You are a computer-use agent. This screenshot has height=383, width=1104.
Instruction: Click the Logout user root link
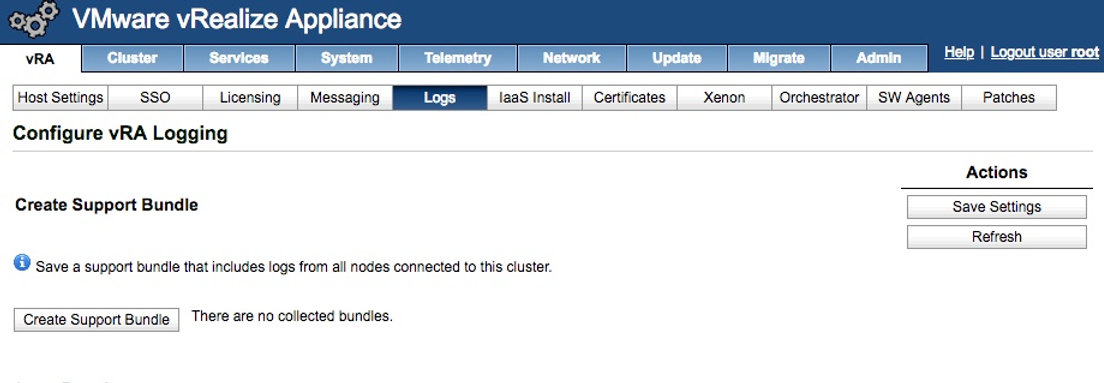pyautogui.click(x=1045, y=53)
